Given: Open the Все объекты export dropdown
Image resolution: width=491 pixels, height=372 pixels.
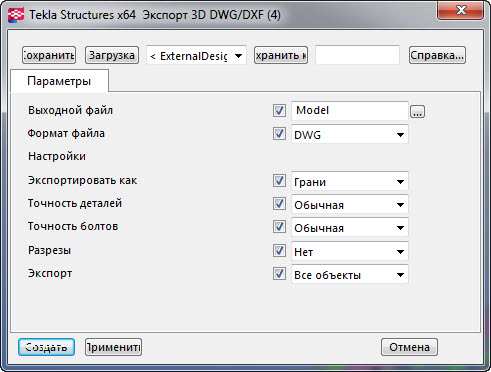Looking at the screenshot, I should pyautogui.click(x=350, y=274).
